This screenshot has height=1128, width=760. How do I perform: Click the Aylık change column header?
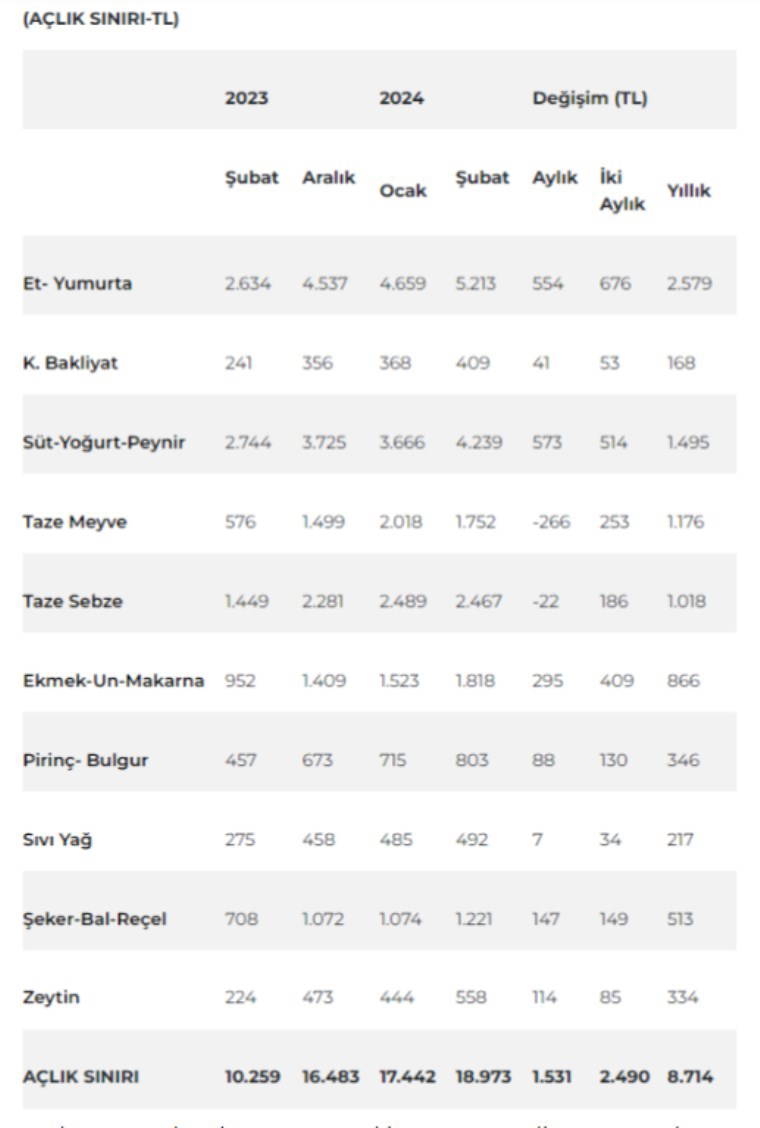pyautogui.click(x=555, y=178)
